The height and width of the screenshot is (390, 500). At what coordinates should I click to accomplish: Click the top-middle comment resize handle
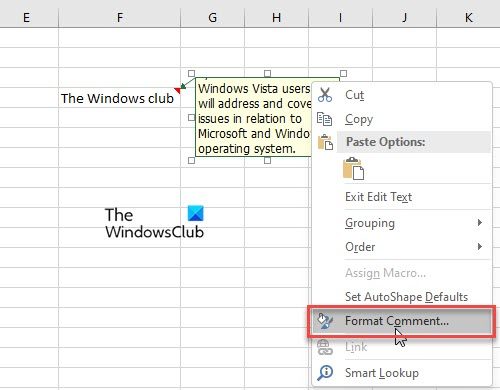pos(267,73)
